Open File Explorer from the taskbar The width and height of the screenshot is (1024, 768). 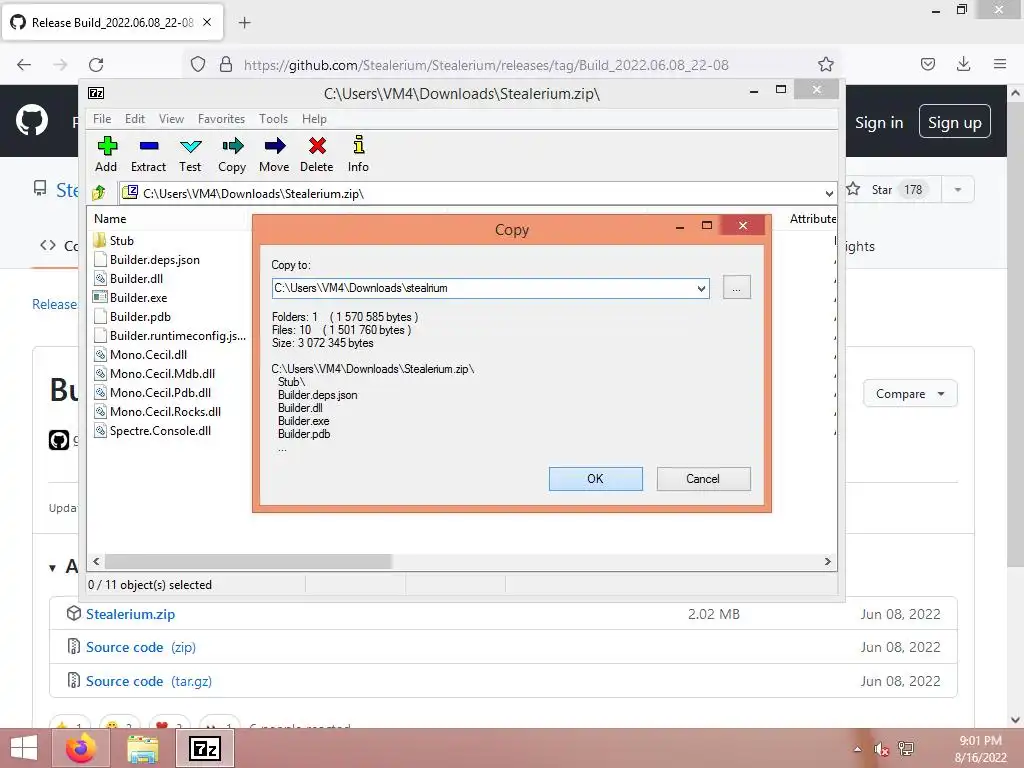[142, 748]
